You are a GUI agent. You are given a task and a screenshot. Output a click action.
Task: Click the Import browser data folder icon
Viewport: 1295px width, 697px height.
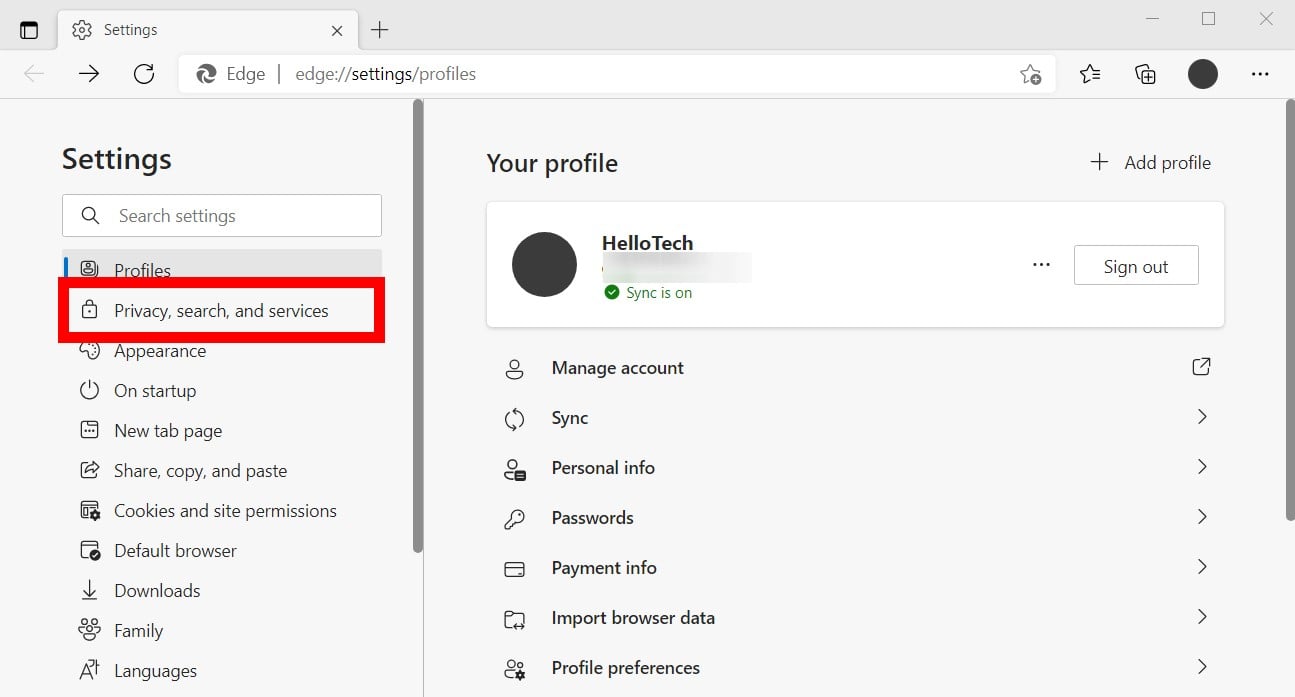click(515, 619)
